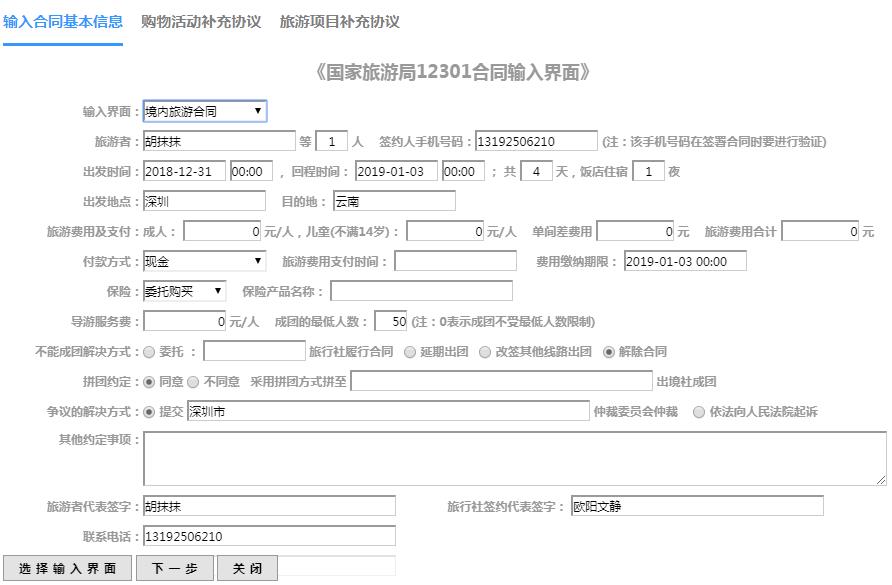Screen dimensions: 892x585
Task: Select 同意 for 拼团约定
Action: (149, 382)
